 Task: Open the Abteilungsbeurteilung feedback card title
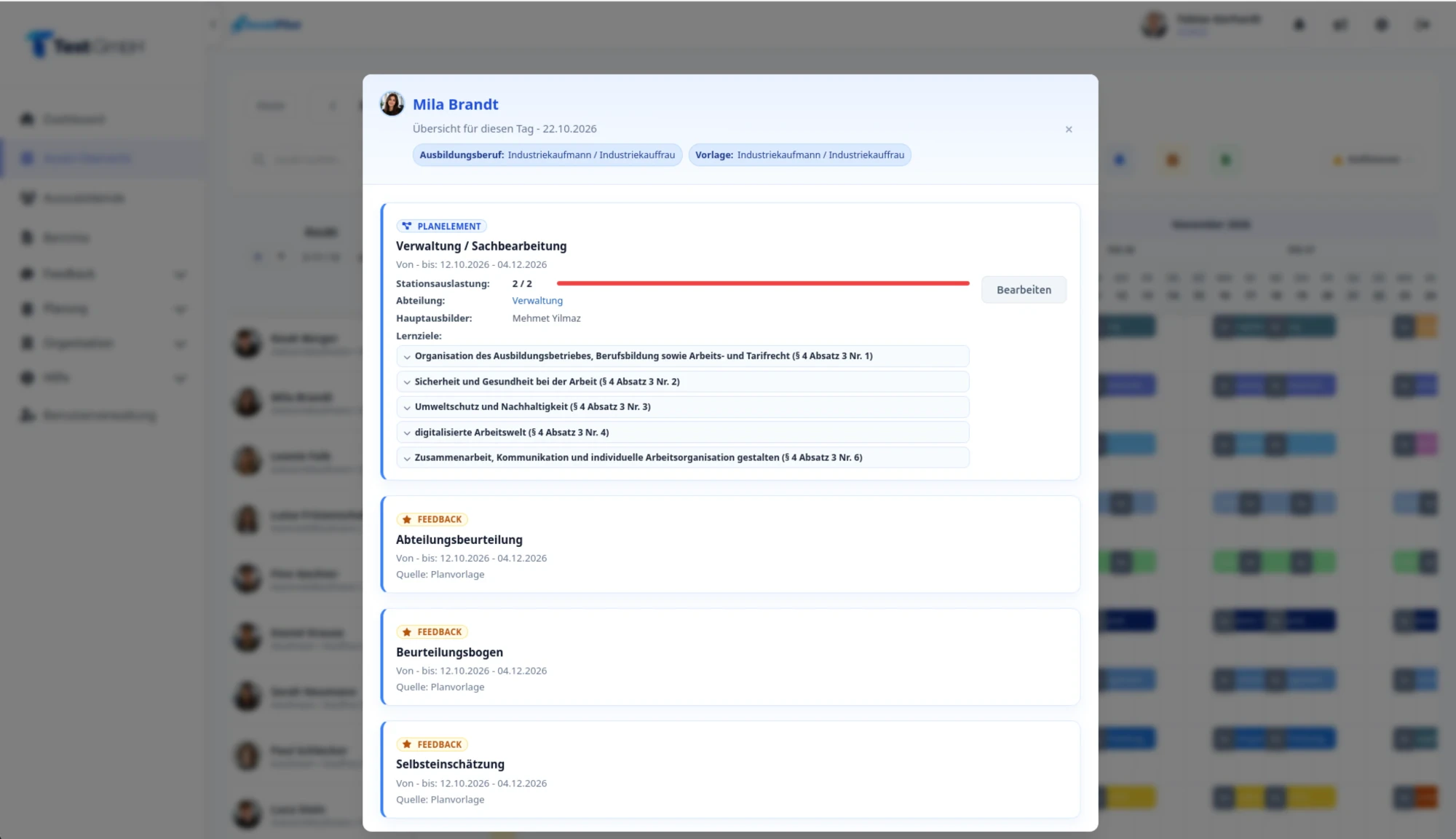point(459,540)
